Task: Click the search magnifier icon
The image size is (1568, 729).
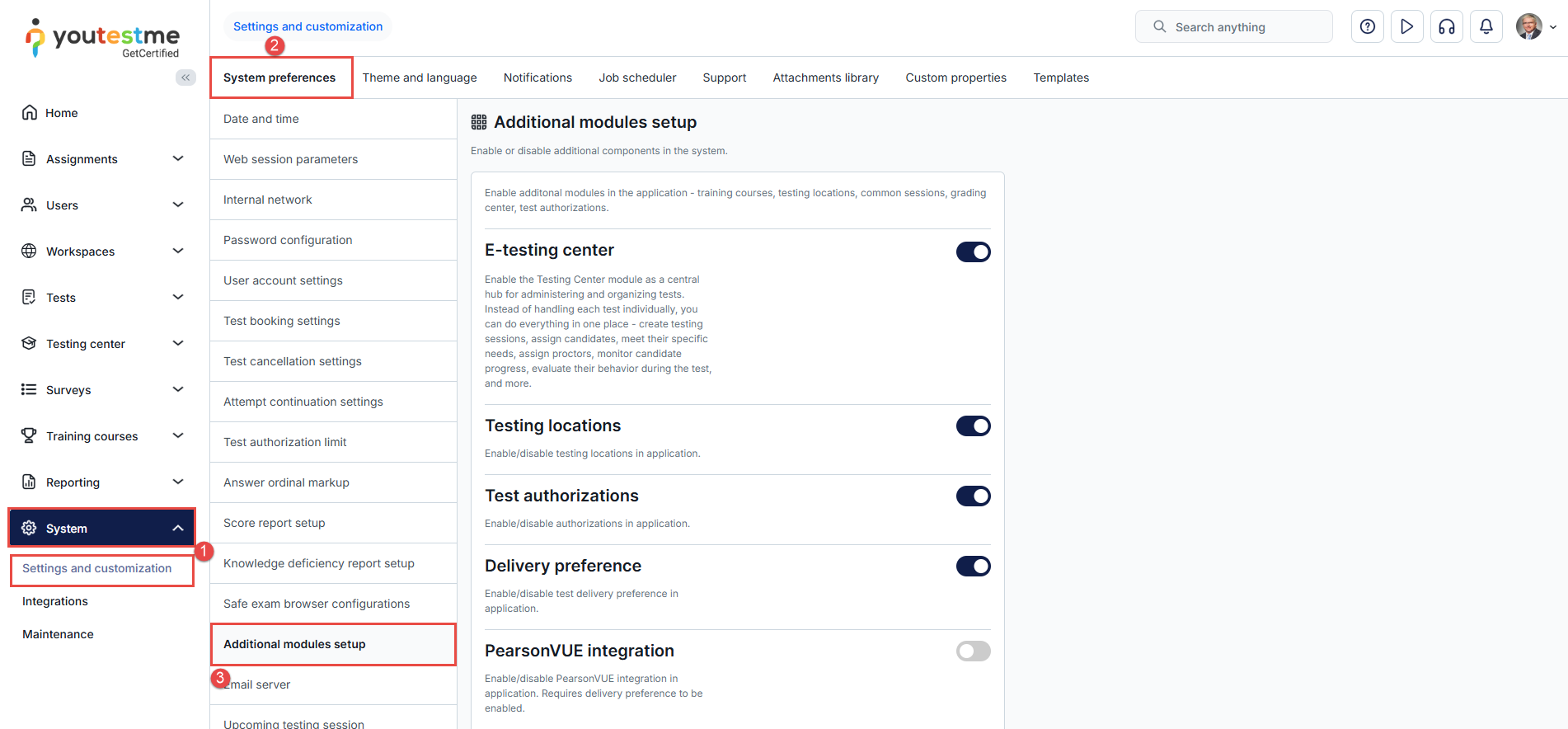Action: tap(1160, 26)
